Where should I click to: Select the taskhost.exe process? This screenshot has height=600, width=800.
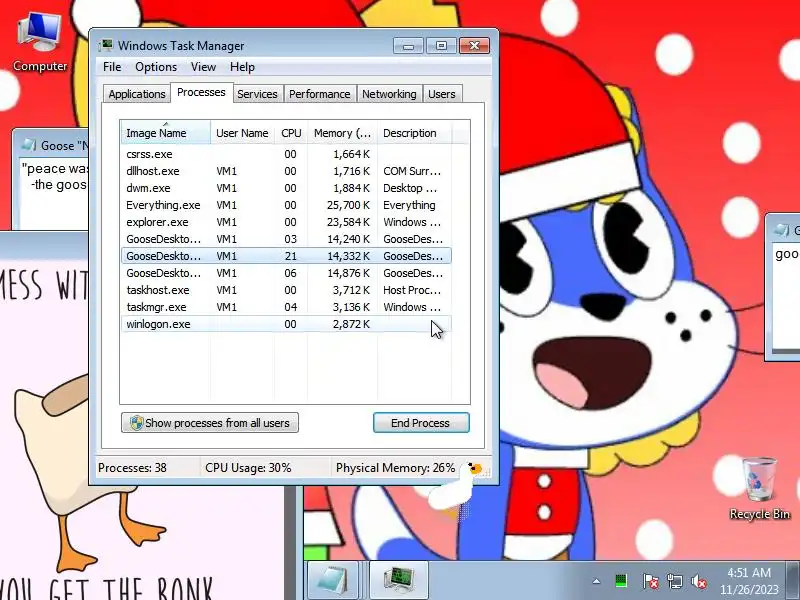click(x=286, y=290)
